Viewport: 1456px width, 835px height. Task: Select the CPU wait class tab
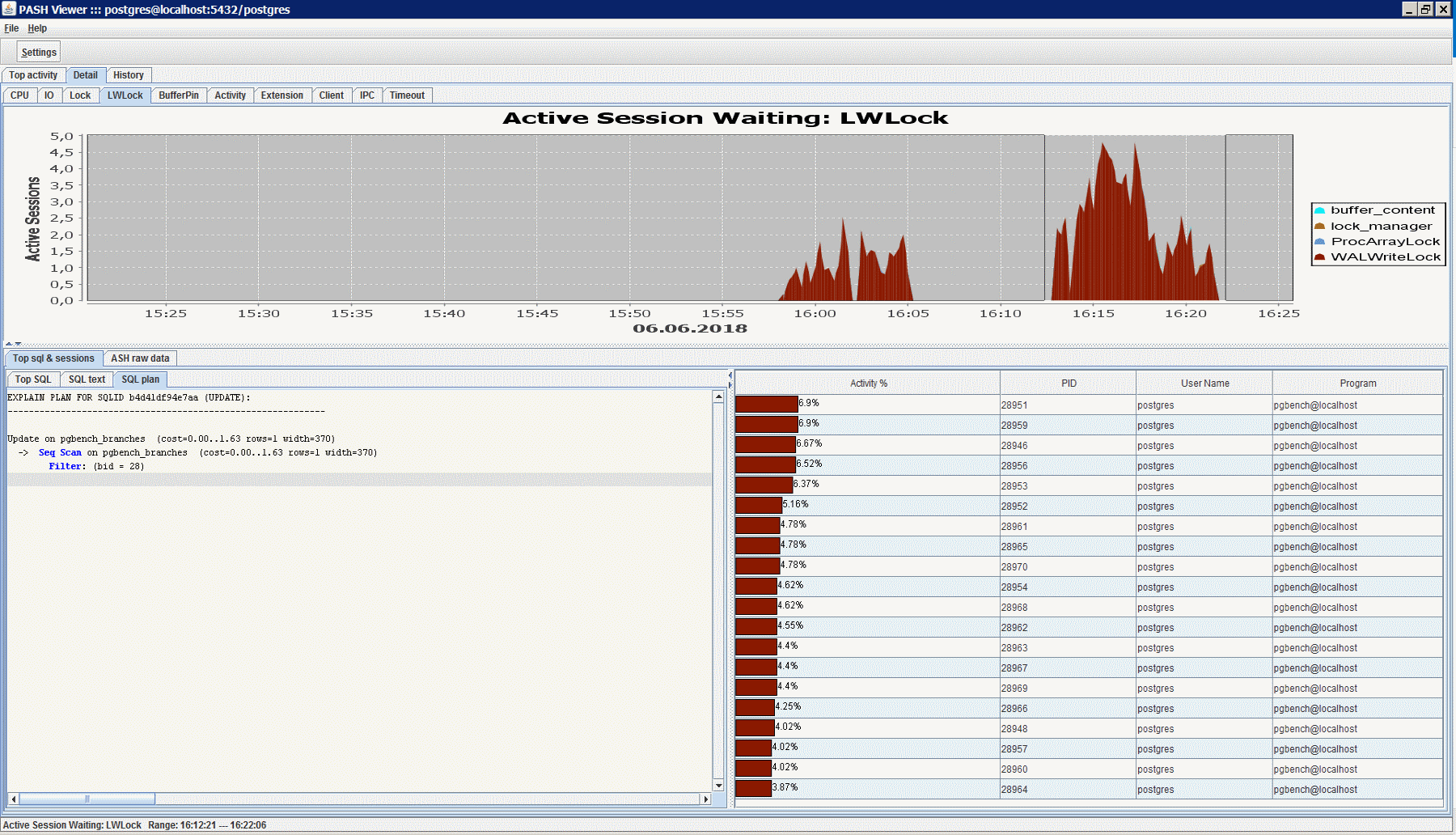[19, 95]
